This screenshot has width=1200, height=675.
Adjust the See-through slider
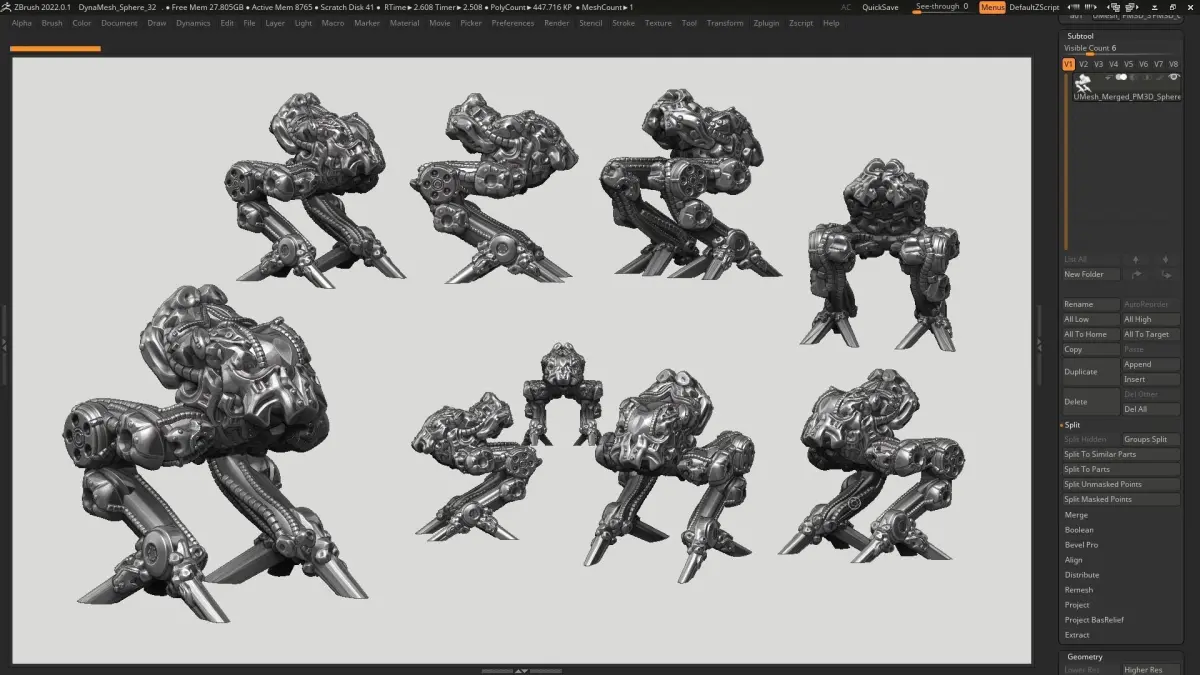pyautogui.click(x=942, y=7)
